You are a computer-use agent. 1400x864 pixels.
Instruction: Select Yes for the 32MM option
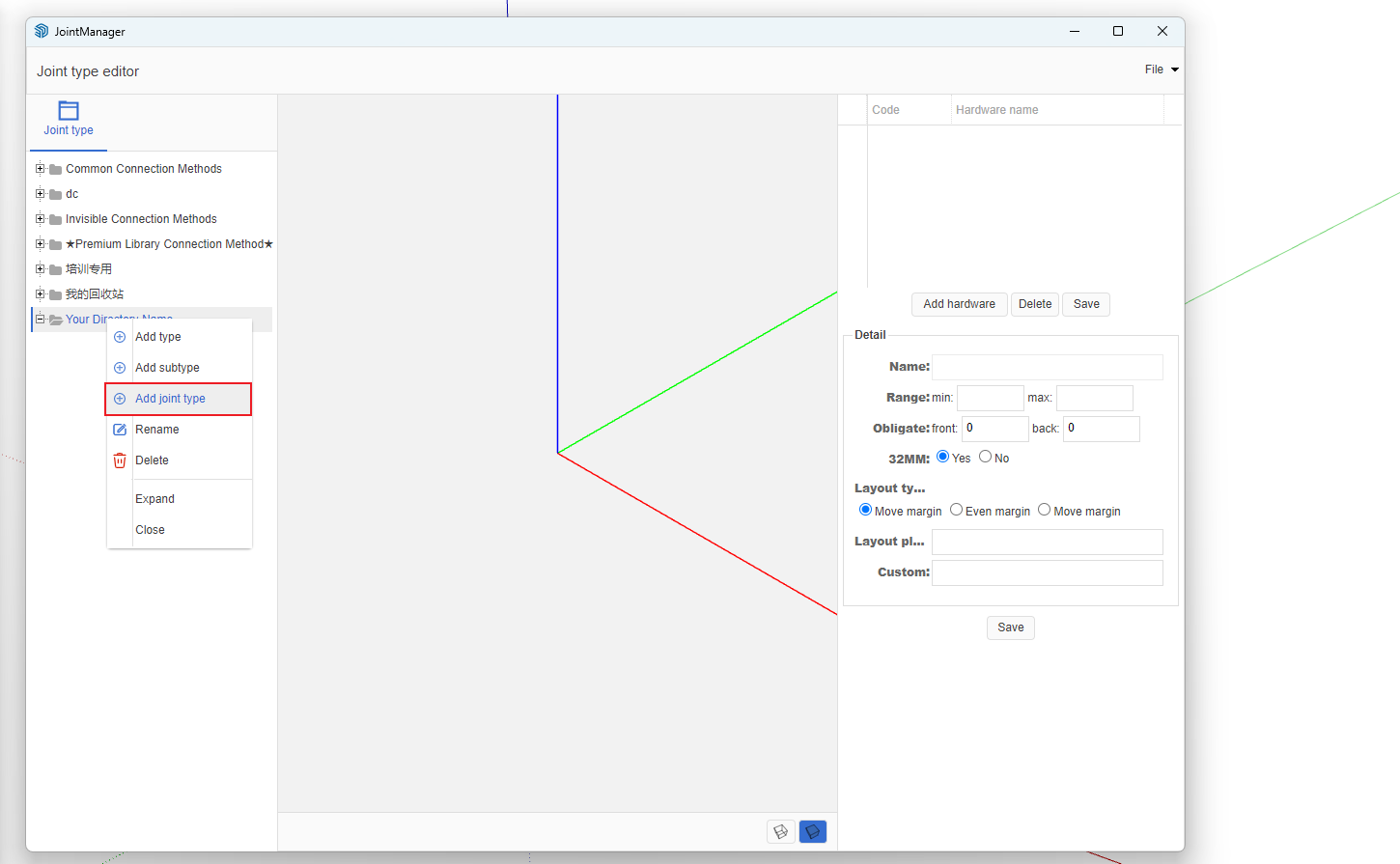(x=943, y=457)
